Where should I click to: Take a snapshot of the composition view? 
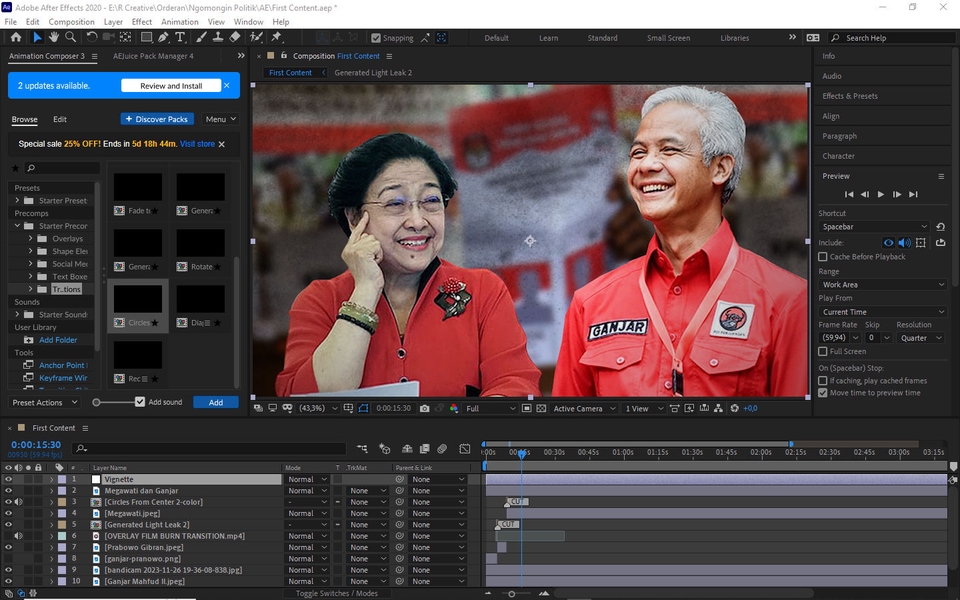[x=424, y=407]
